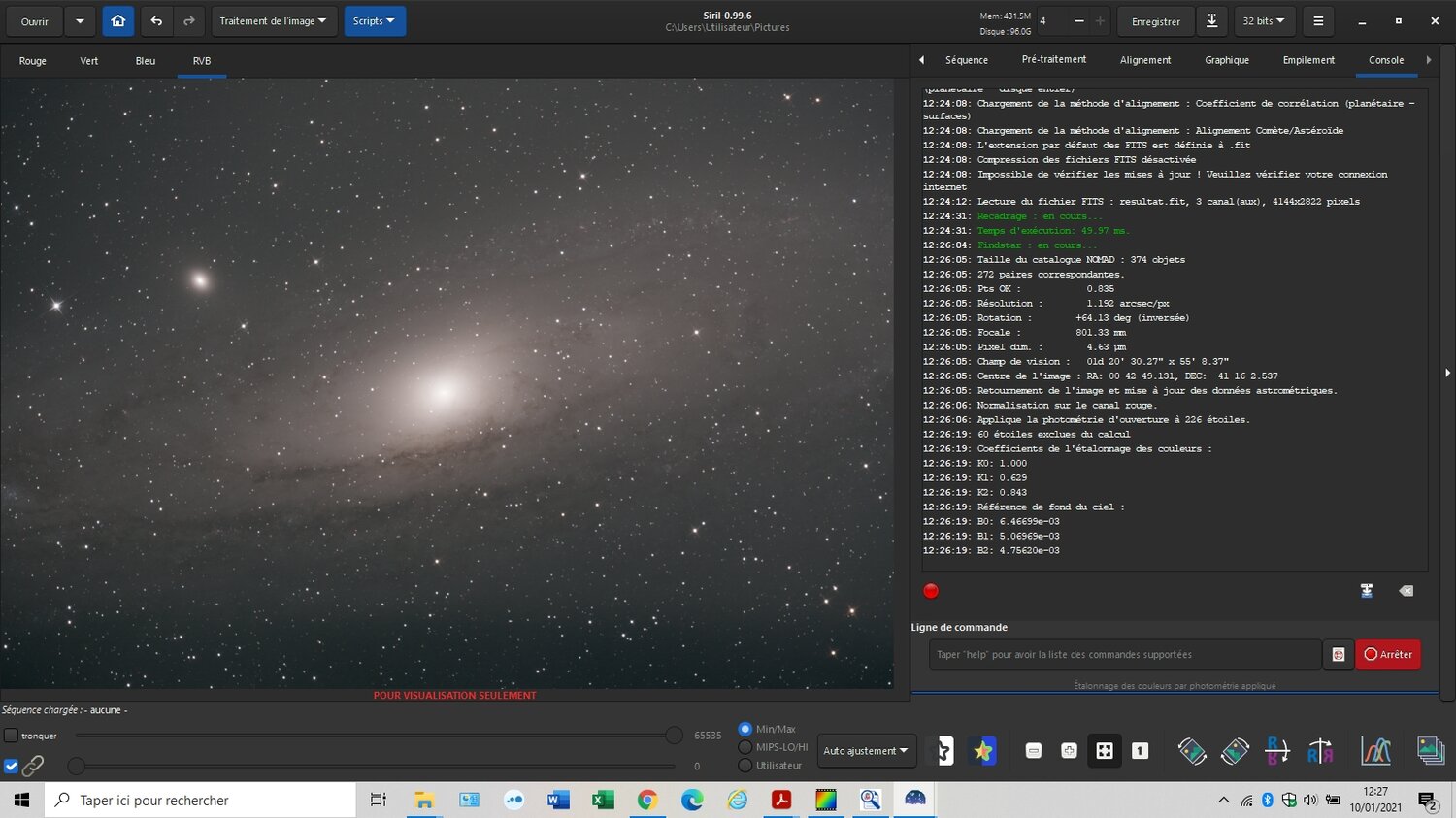Change bit depth with the 32 bits dropdown
Screen dimensions: 1456x818
coord(1263,20)
